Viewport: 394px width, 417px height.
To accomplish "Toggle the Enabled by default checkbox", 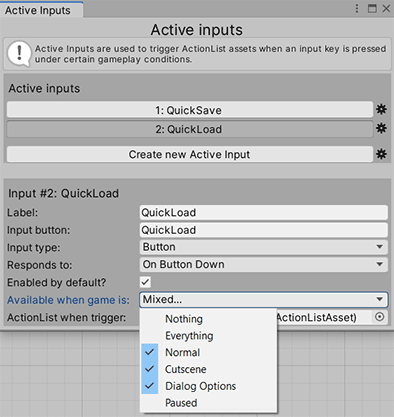I will coord(145,282).
